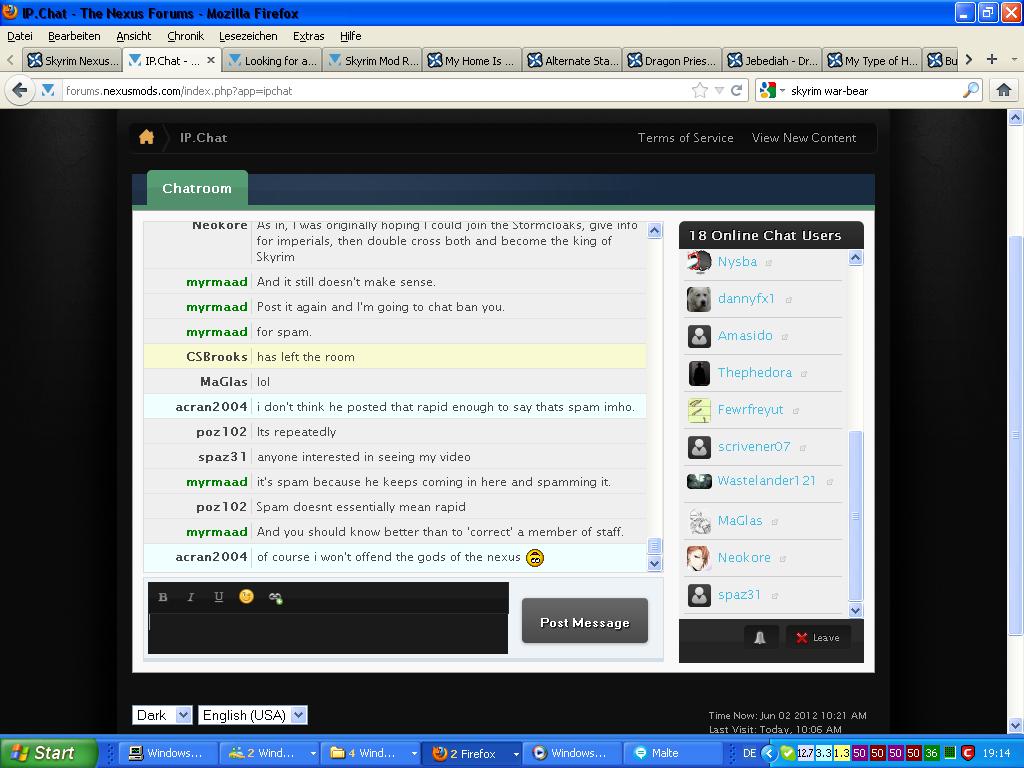Click the red C tray icon
This screenshot has width=1024, height=768.
pyautogui.click(x=967, y=753)
